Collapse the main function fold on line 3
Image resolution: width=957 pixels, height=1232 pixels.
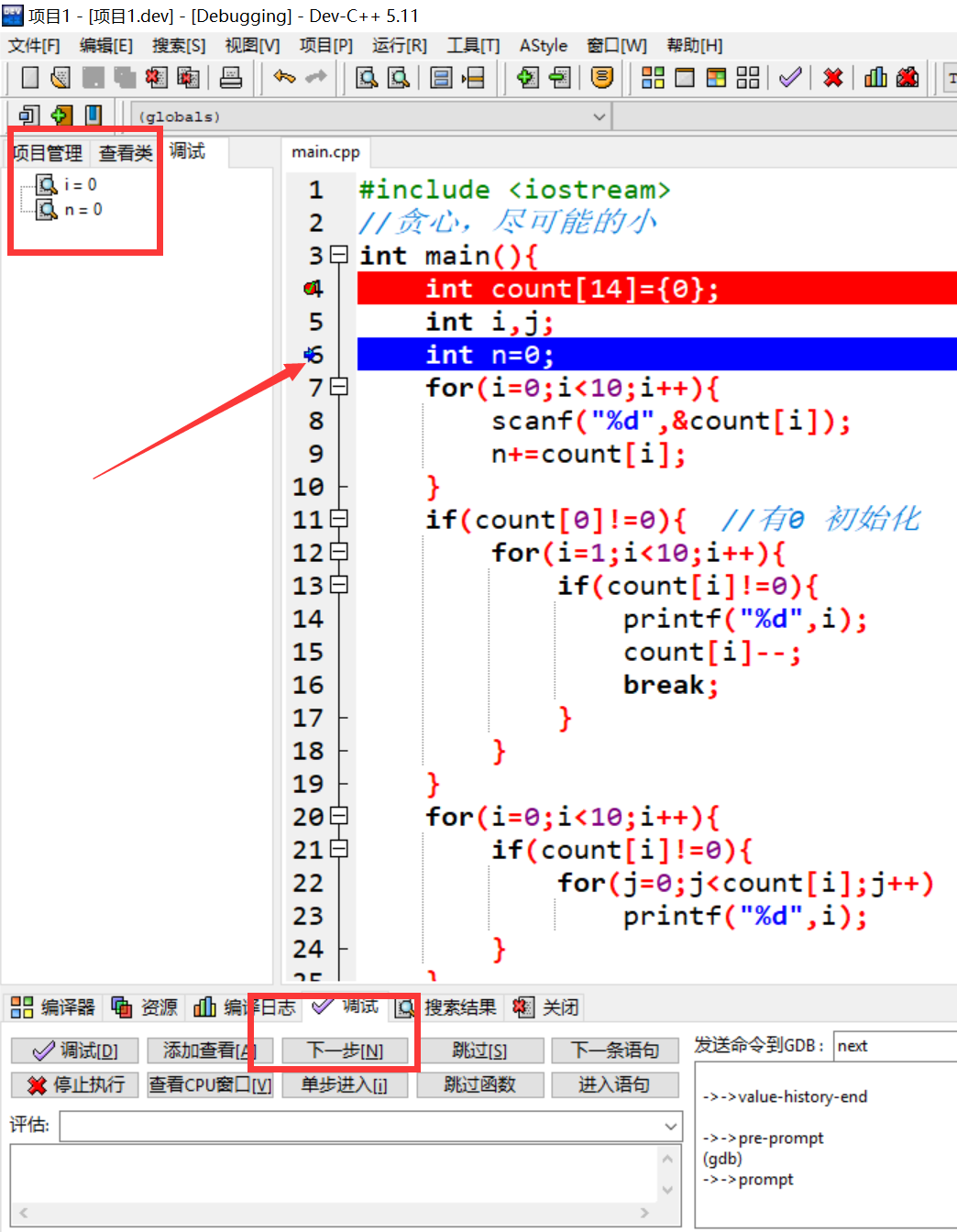tap(339, 256)
